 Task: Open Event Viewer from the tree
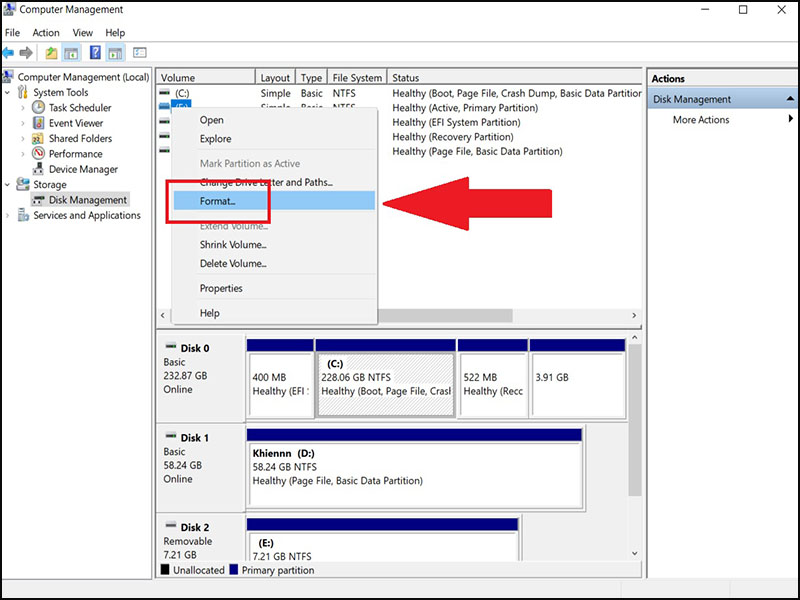pyautogui.click(x=75, y=123)
